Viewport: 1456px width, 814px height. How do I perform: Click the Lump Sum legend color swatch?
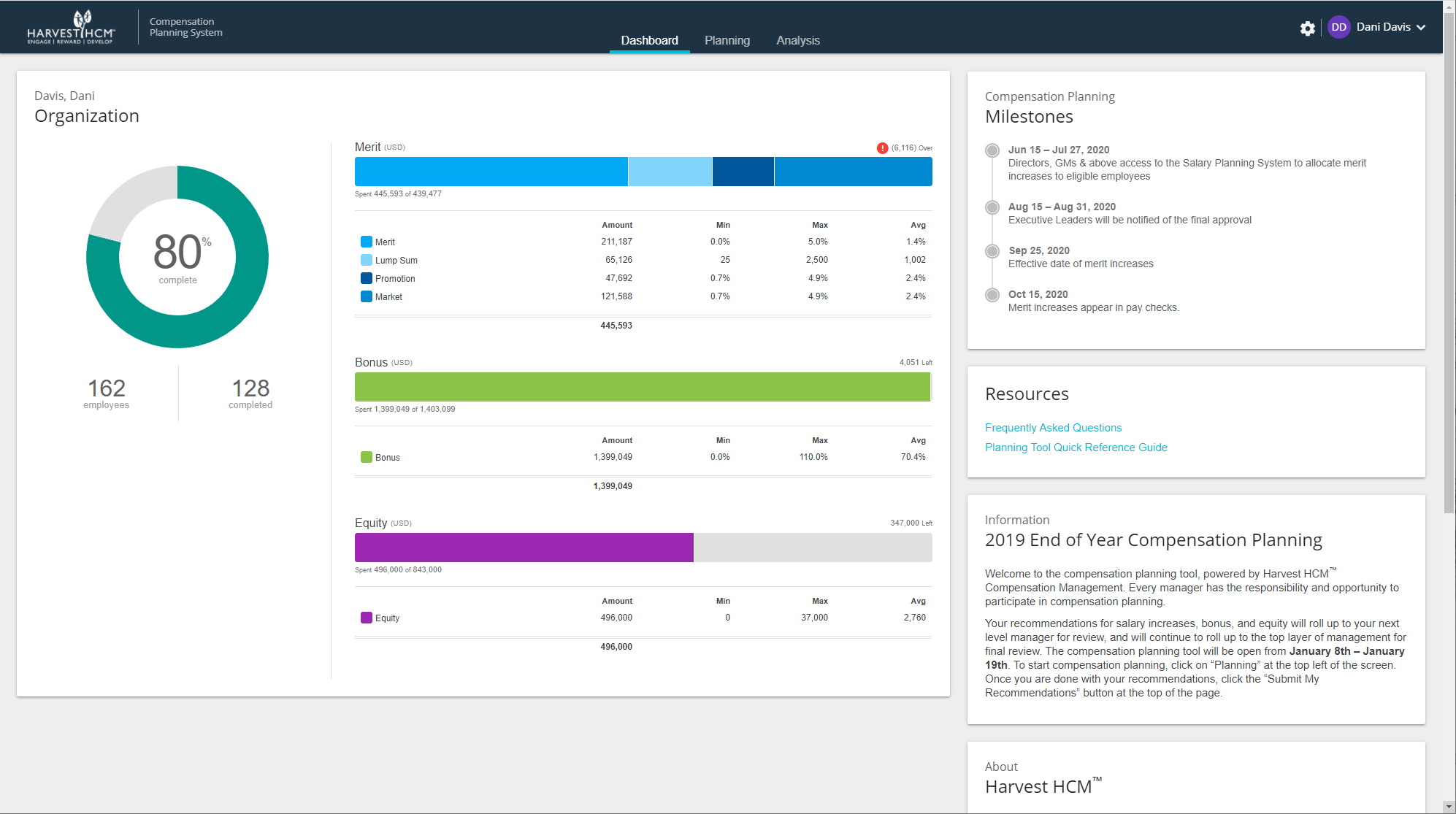[x=366, y=260]
